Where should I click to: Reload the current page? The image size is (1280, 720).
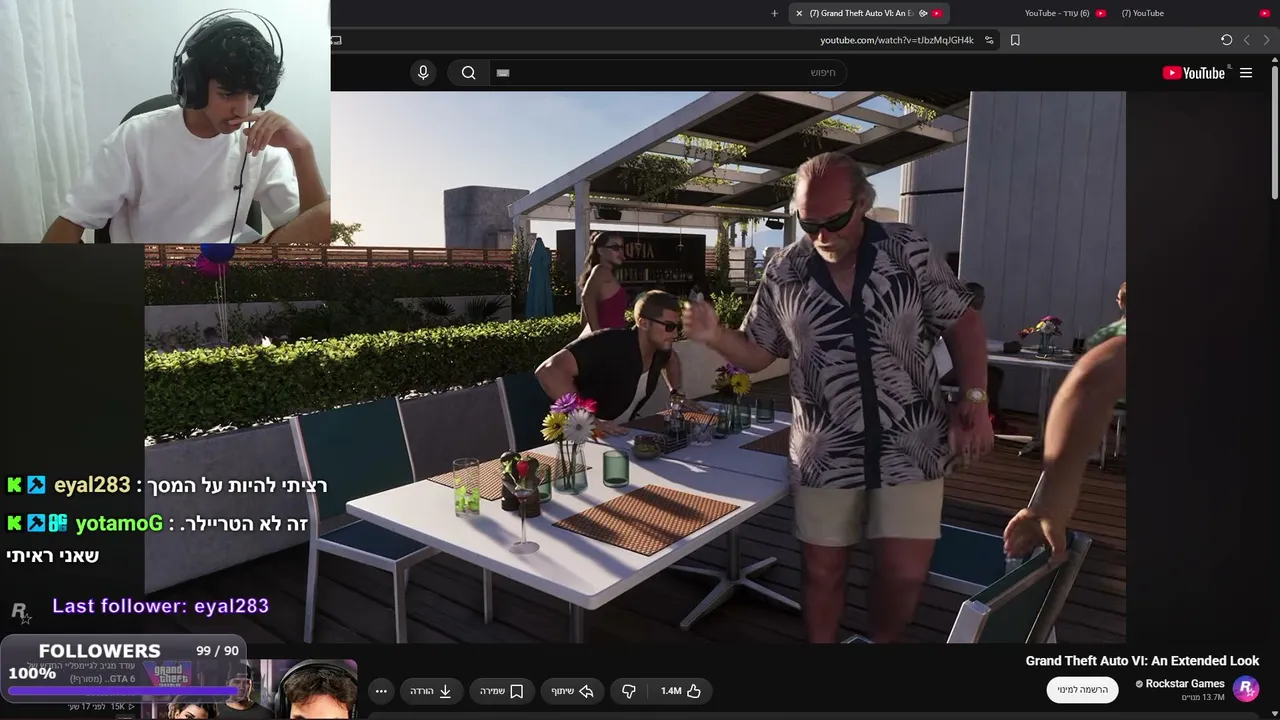(x=1226, y=40)
